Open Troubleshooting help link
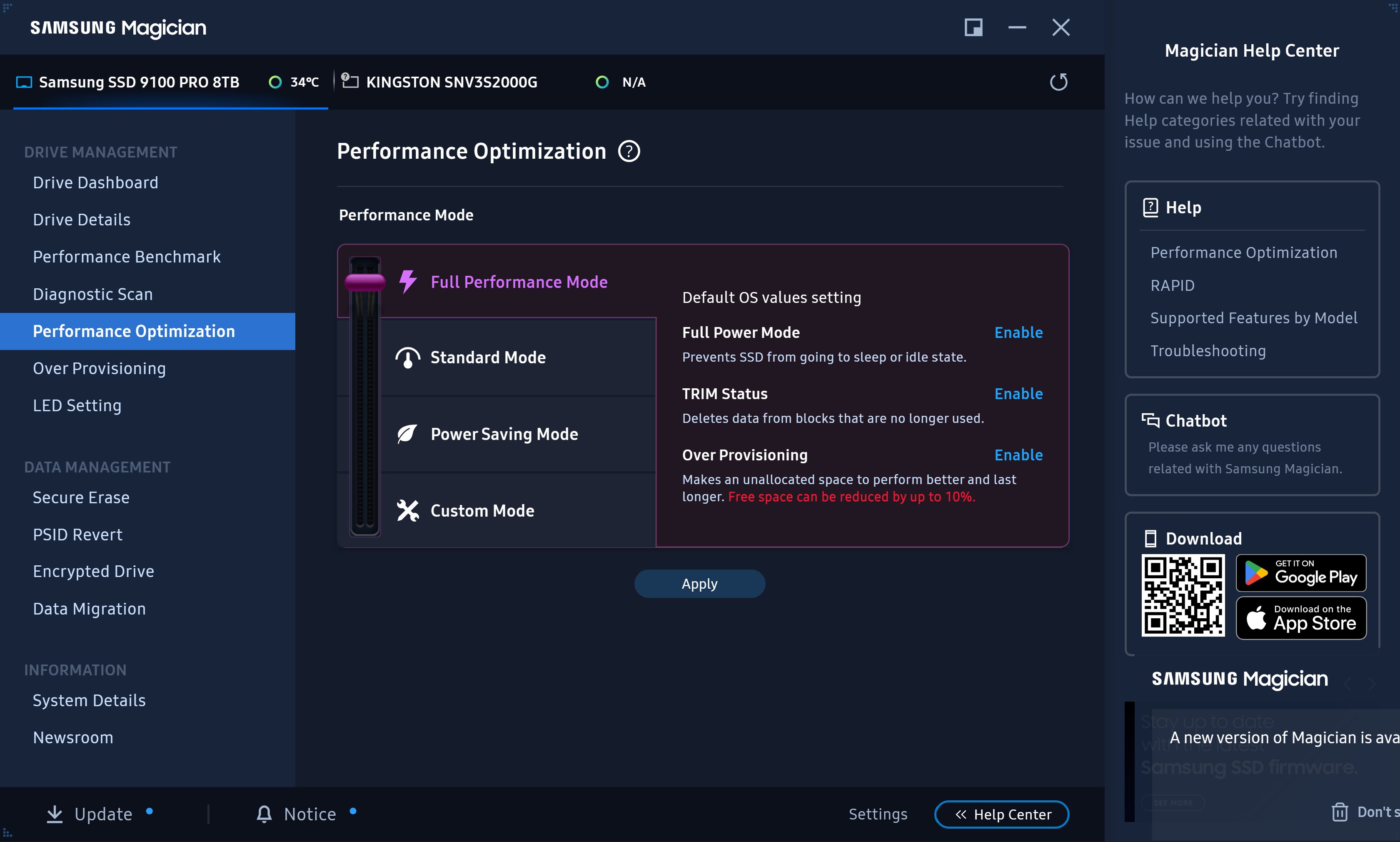The height and width of the screenshot is (842, 1400). tap(1208, 351)
